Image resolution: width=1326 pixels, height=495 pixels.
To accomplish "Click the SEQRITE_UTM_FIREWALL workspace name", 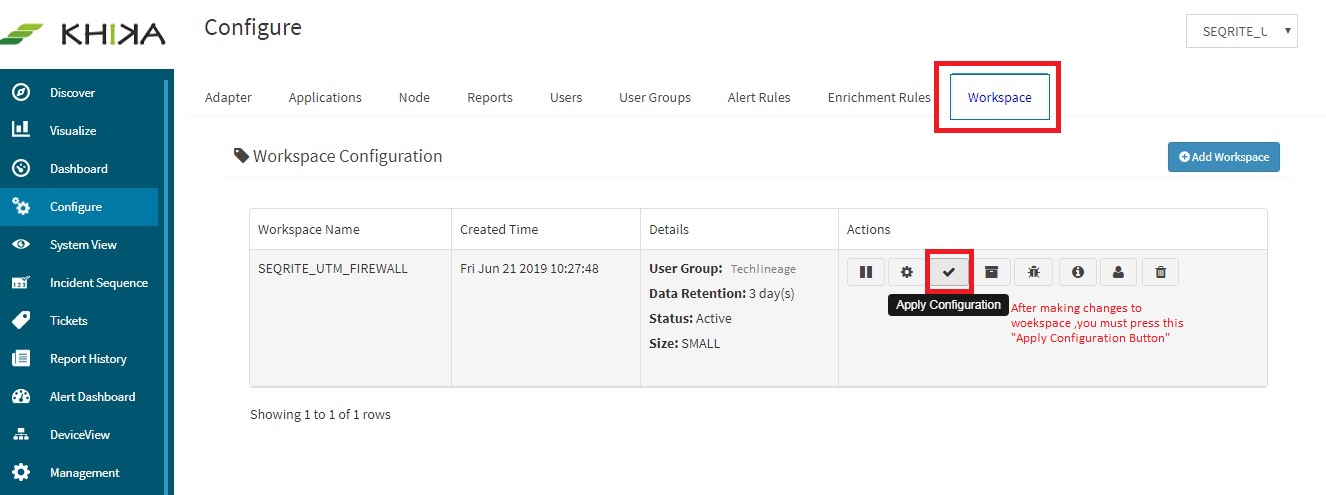I will click(x=333, y=269).
